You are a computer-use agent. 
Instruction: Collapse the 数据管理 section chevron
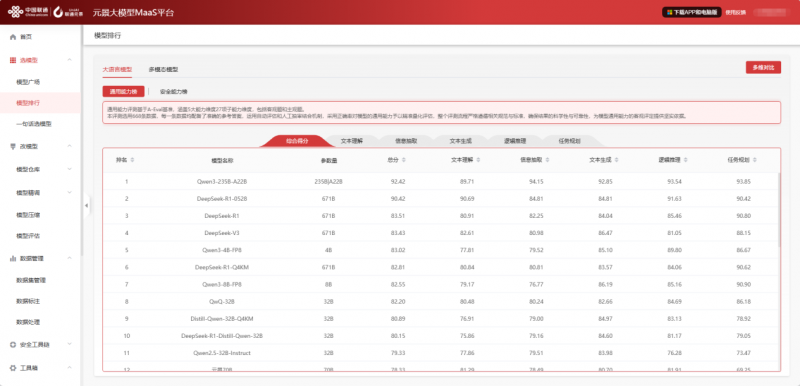[x=70, y=259]
